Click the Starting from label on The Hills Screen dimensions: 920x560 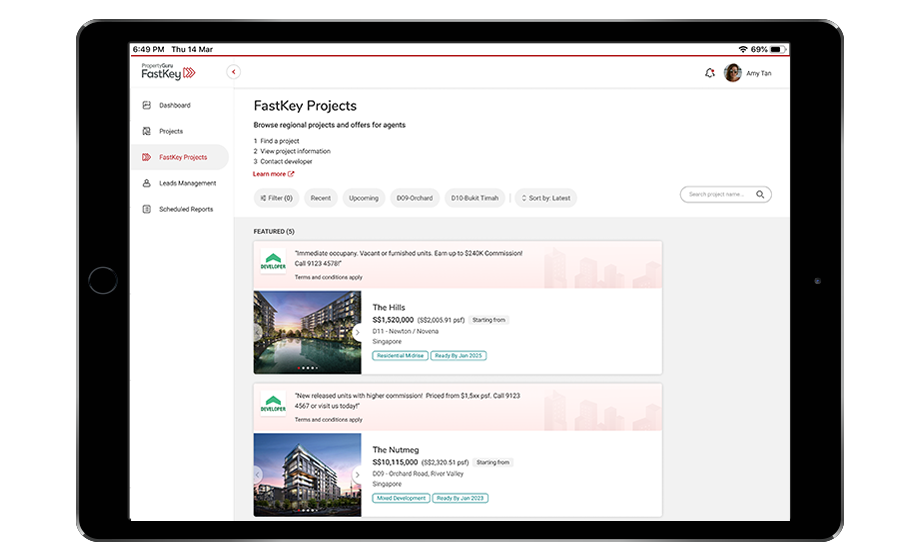coord(489,320)
